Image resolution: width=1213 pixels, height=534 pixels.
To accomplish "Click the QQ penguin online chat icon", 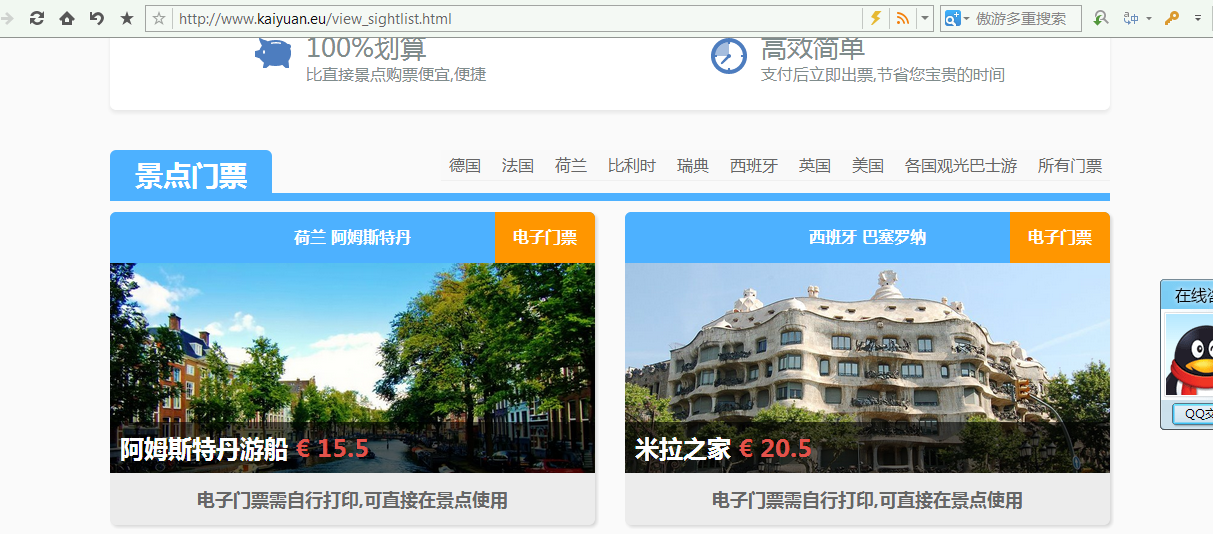I will click(1190, 356).
